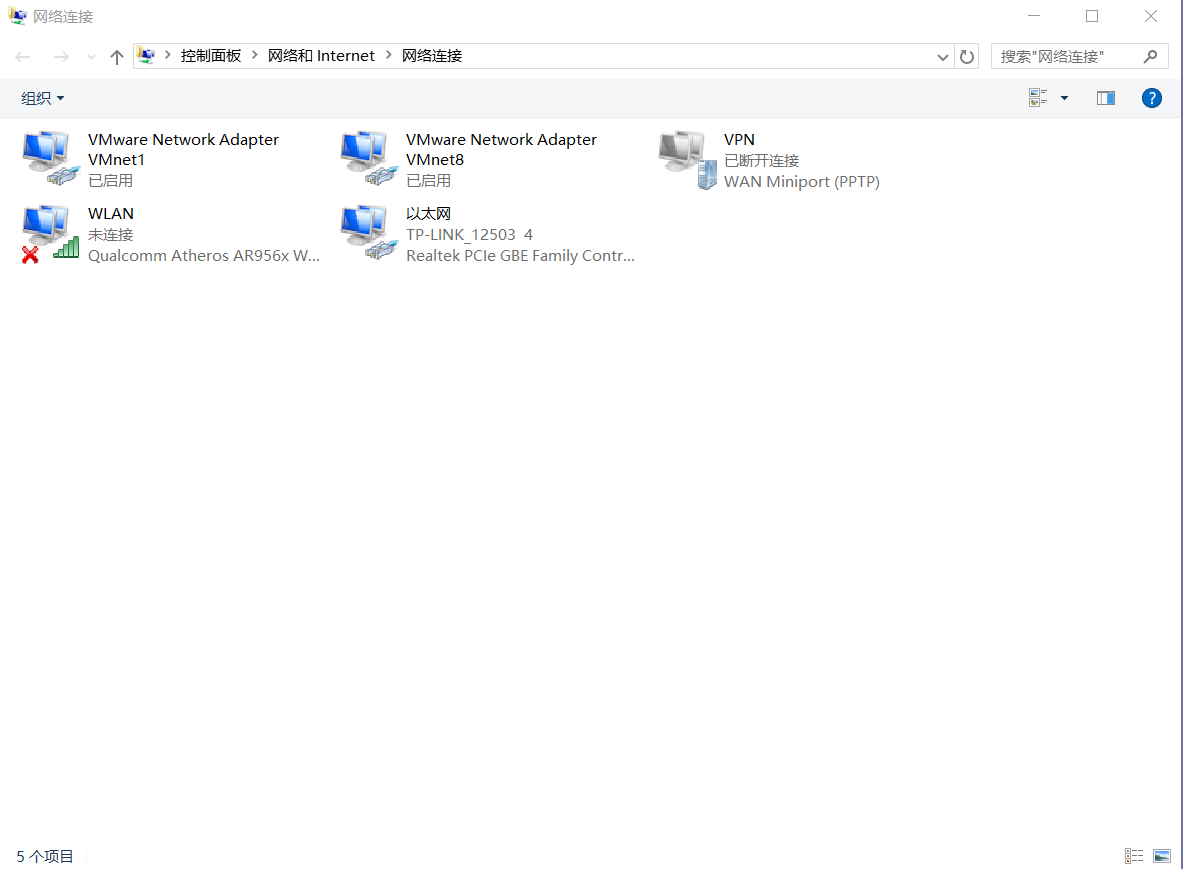Click the search magnifier icon
Viewport: 1183px width, 869px height.
[1150, 57]
